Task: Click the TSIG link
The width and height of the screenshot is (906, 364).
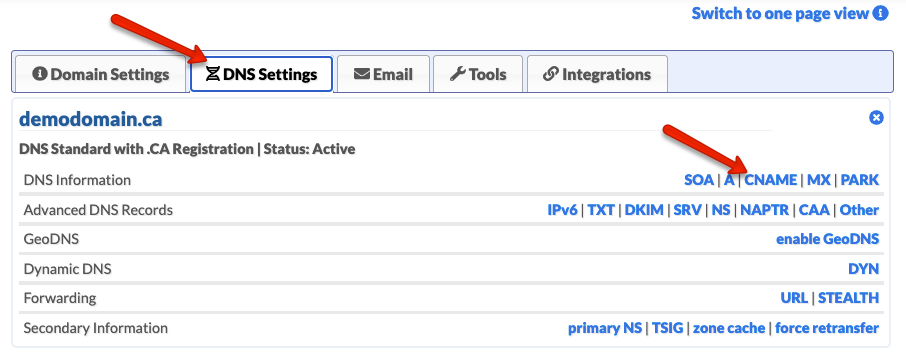Action: [x=667, y=328]
